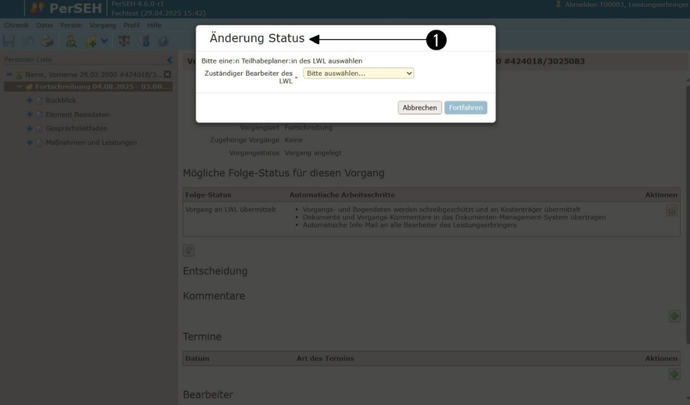Select Fortschreibung 04.08.2025 tree item
The image size is (690, 405).
pyautogui.click(x=102, y=87)
